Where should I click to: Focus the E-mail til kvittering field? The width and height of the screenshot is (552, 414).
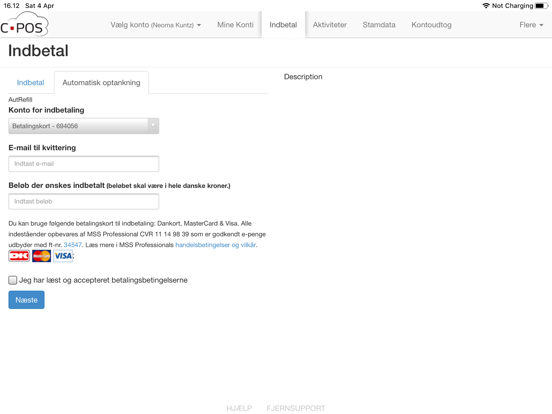[84, 164]
